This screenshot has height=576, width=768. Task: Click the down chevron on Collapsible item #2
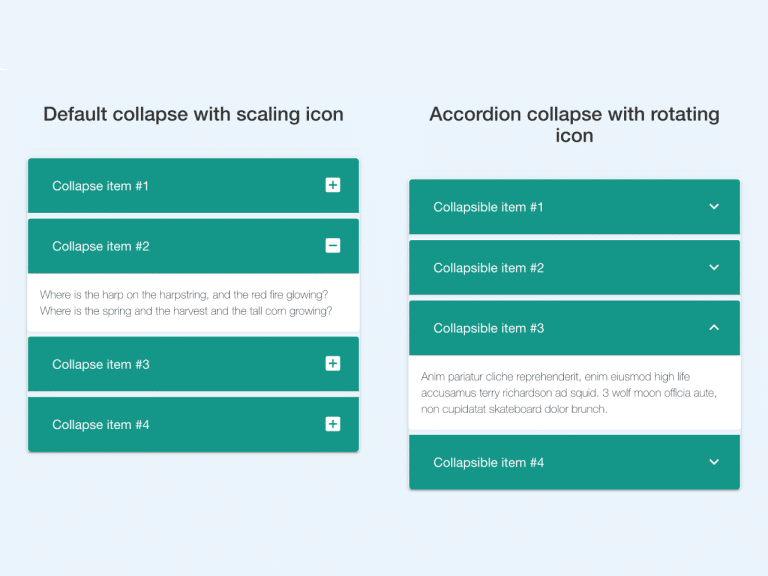(714, 268)
